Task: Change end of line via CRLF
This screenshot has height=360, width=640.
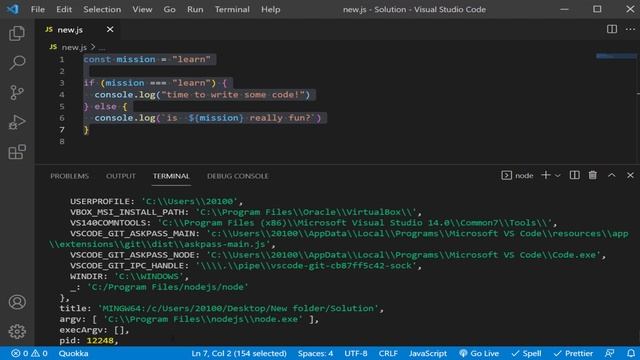Action: pos(388,353)
